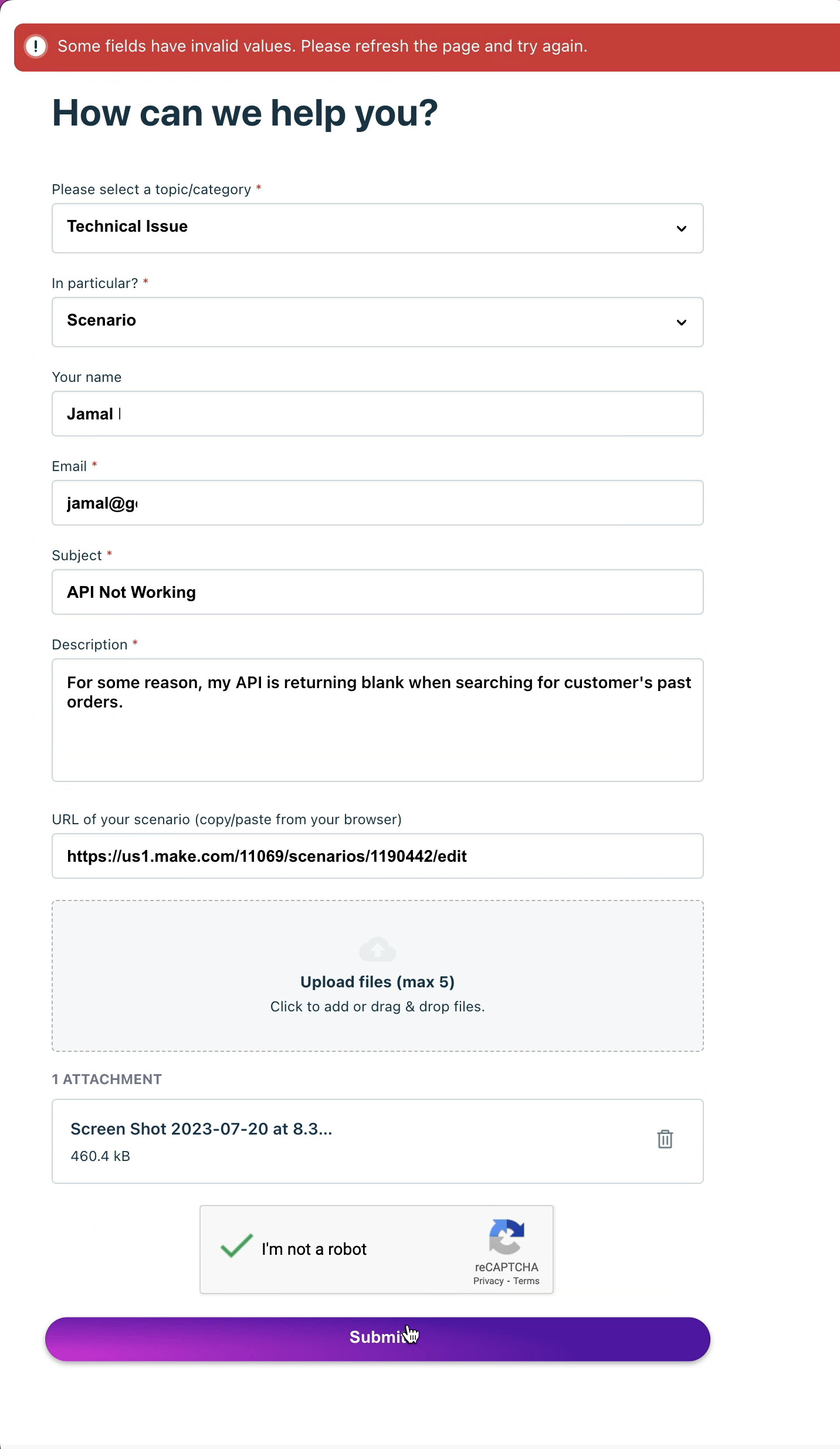The image size is (840, 1449).
Task: Click the cloud upload icon
Action: [x=378, y=949]
